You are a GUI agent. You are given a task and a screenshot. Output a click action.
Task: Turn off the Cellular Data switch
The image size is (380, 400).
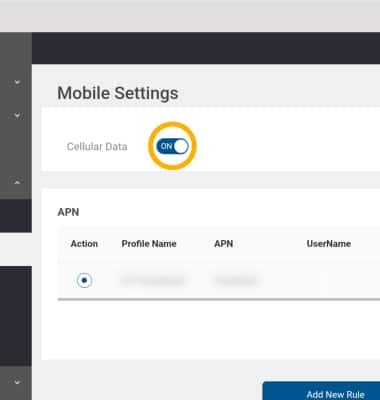(x=172, y=146)
